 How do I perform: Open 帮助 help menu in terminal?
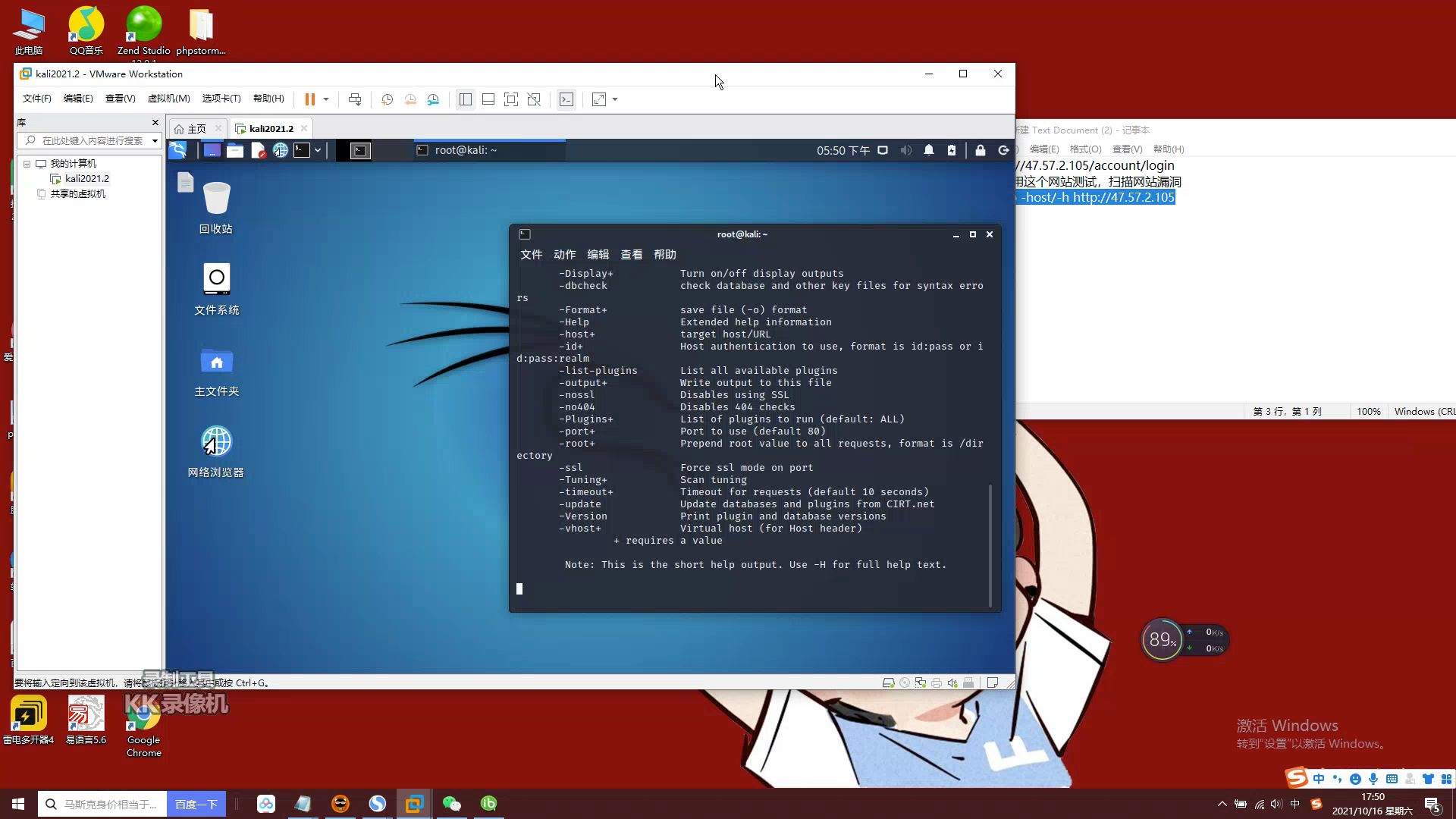[665, 254]
